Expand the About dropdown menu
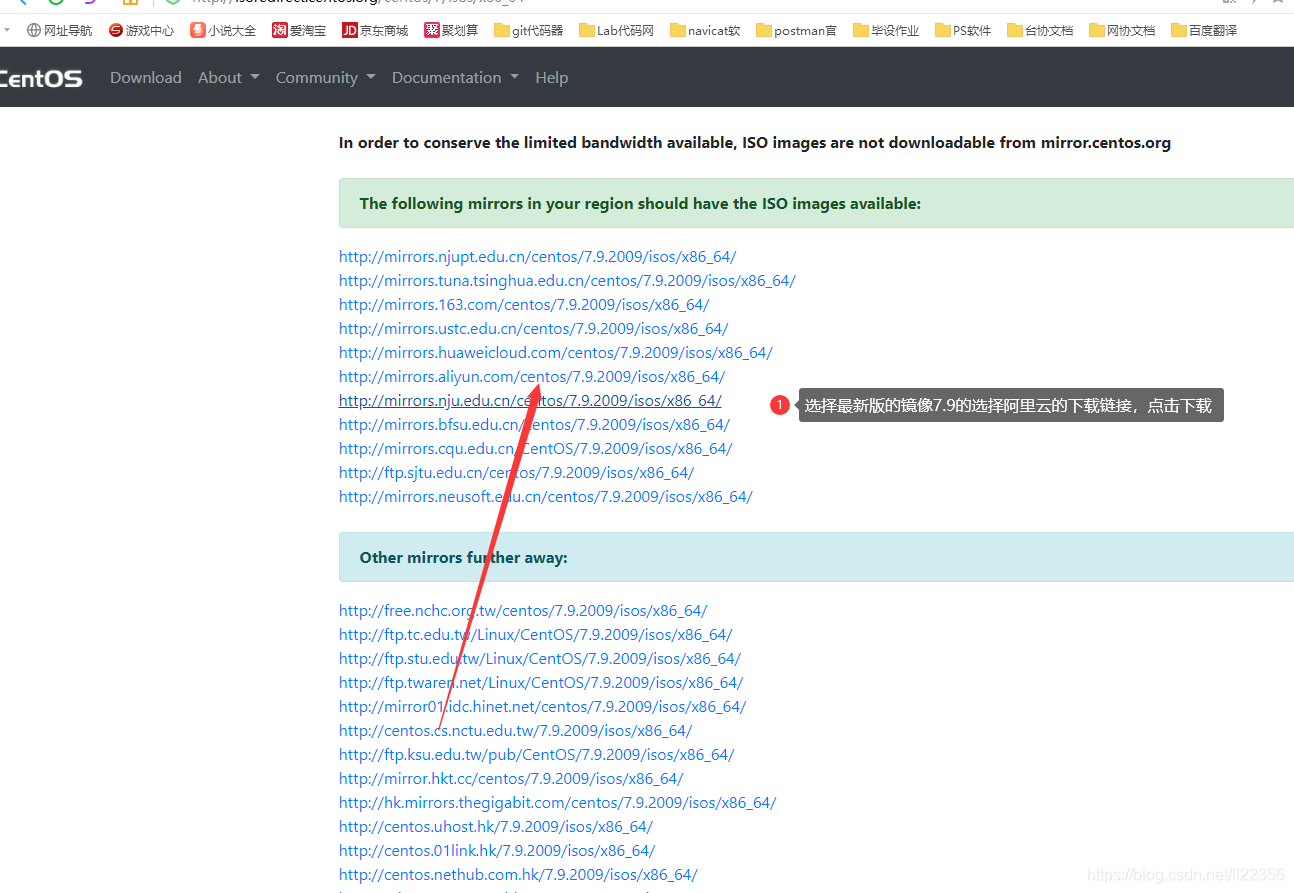 pyautogui.click(x=228, y=78)
